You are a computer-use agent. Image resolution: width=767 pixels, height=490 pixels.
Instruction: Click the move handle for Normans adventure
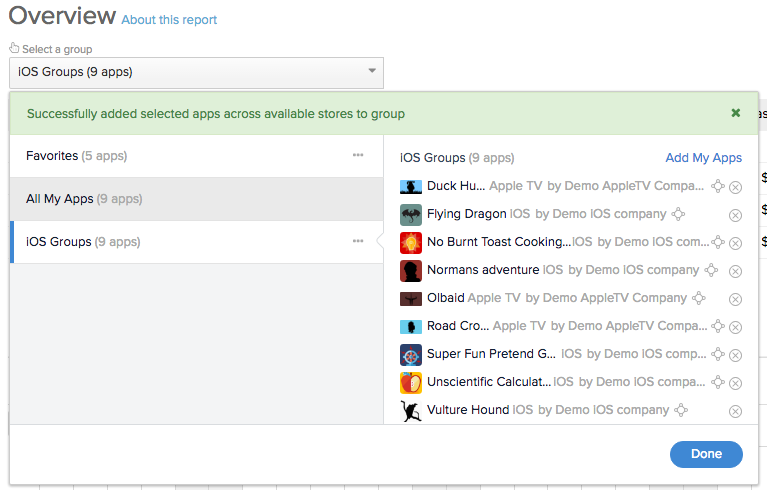711,269
